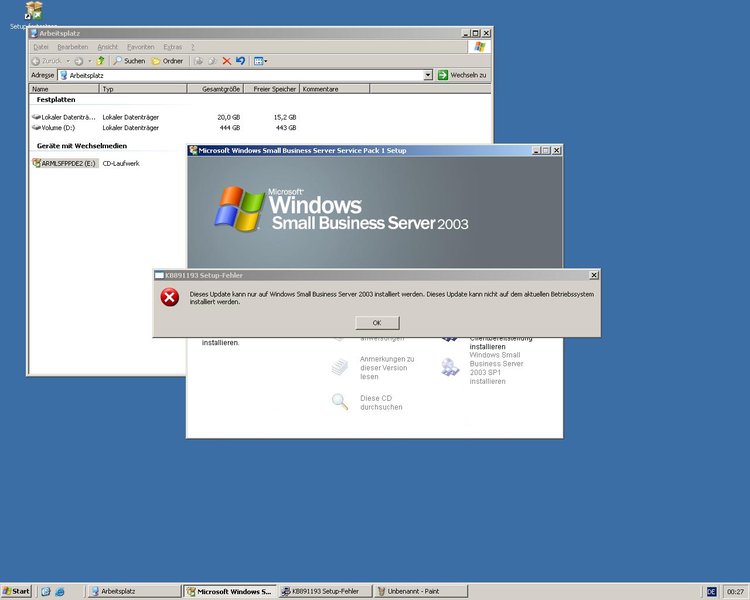Screen dimensions: 750x600
Task: Click the 20,0 GB total size value
Action: tap(229, 117)
